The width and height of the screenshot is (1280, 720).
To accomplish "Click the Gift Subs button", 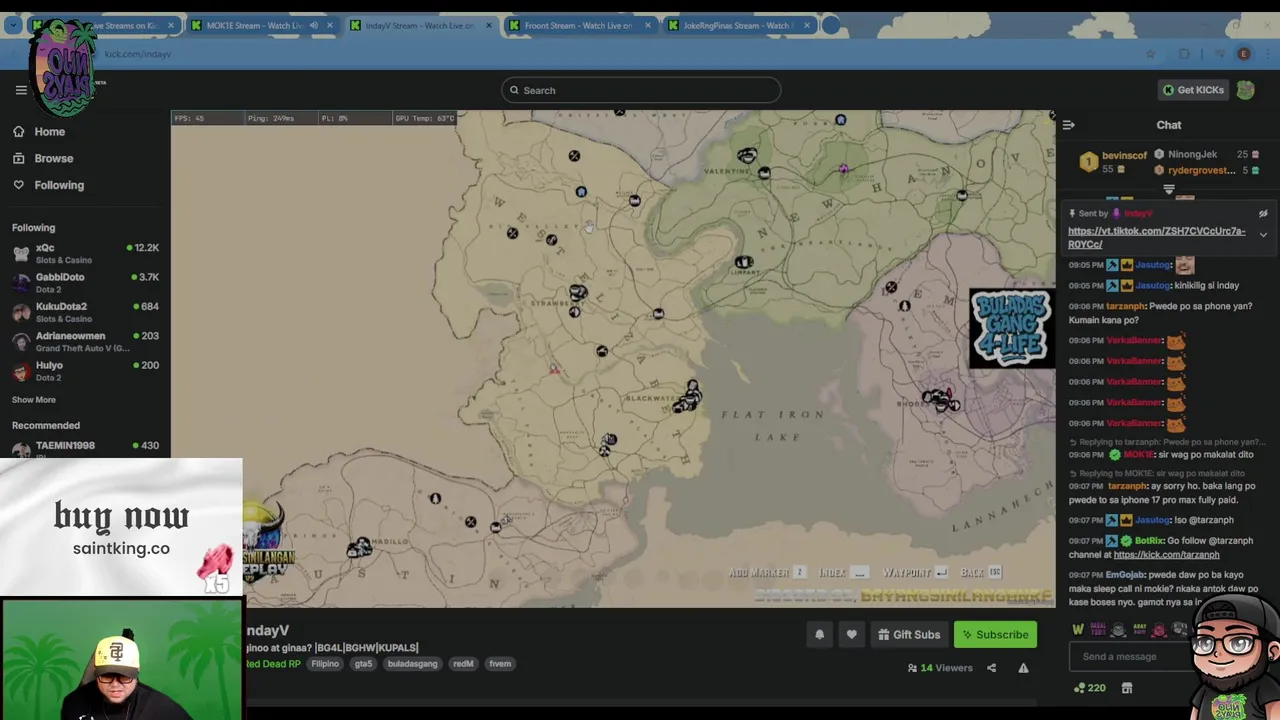I will pyautogui.click(x=909, y=634).
